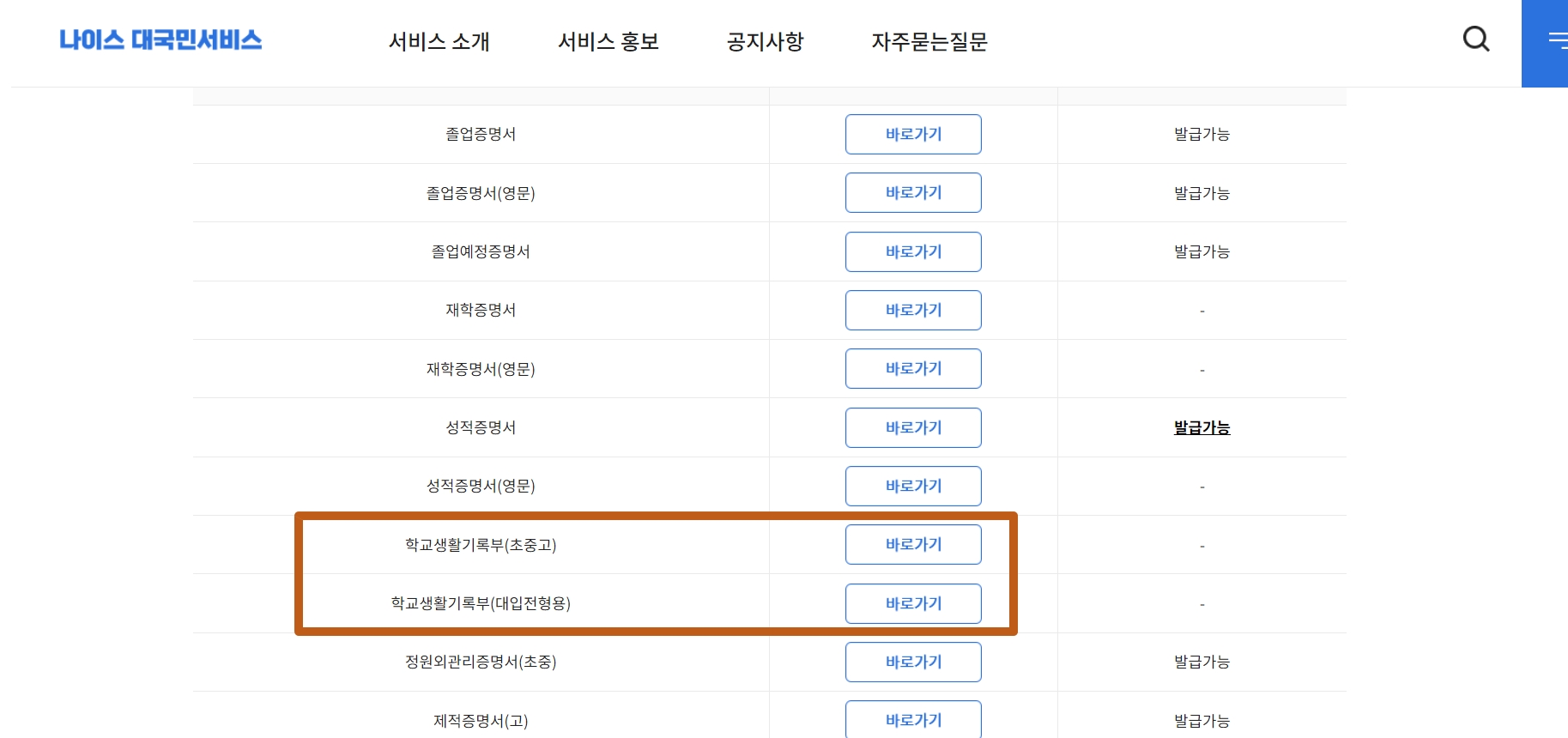Image resolution: width=1568 pixels, height=738 pixels.
Task: Open the underlined 발급가능 link for 성적증명서
Action: (1202, 427)
